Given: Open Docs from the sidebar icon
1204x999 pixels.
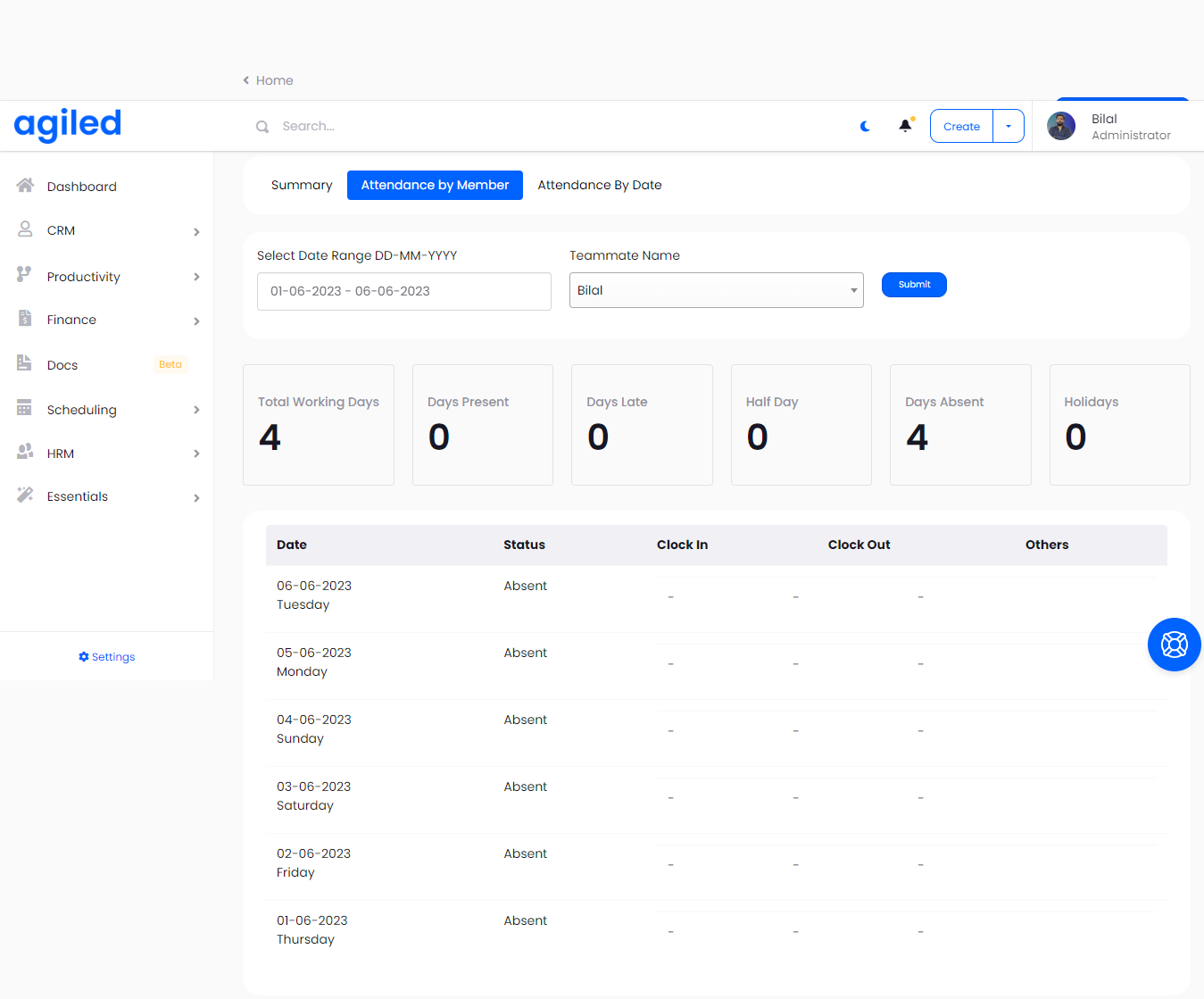Looking at the screenshot, I should [x=25, y=363].
